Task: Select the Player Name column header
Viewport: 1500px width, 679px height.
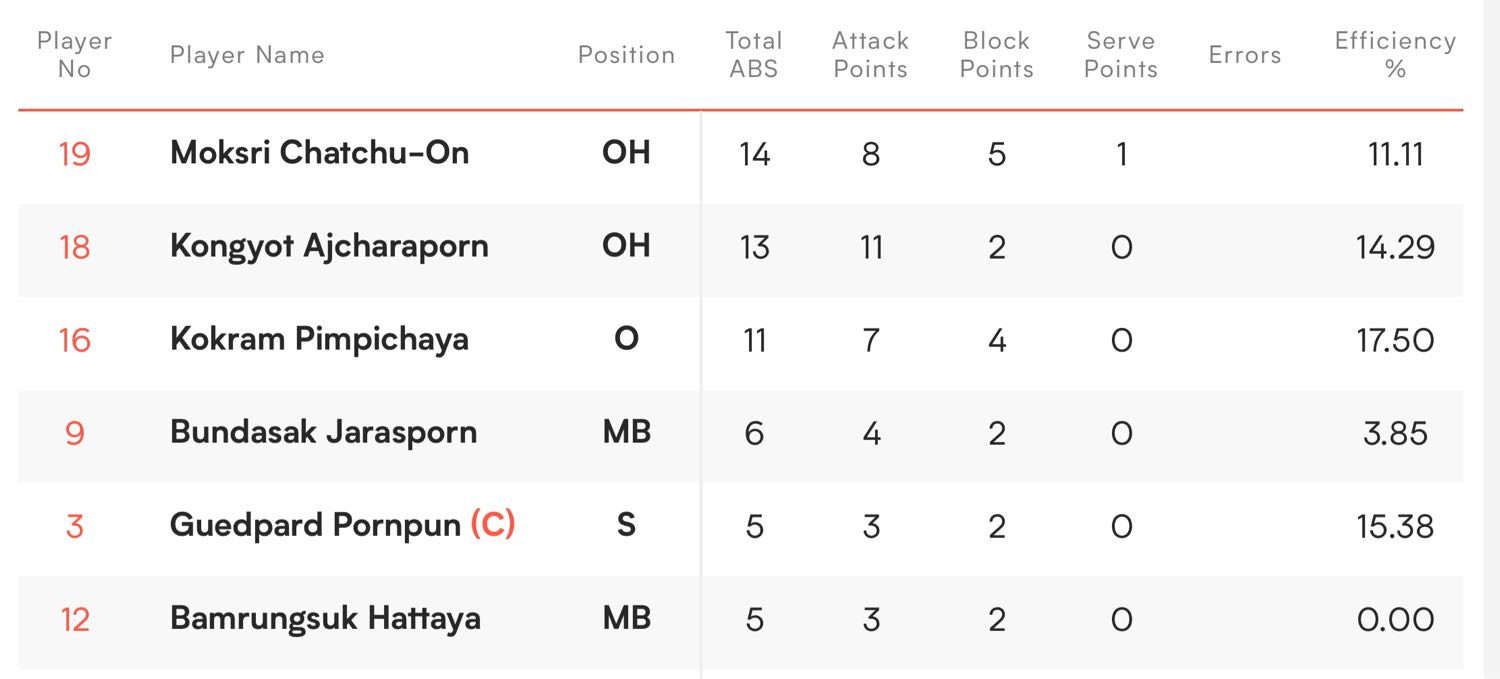Action: pyautogui.click(x=247, y=55)
